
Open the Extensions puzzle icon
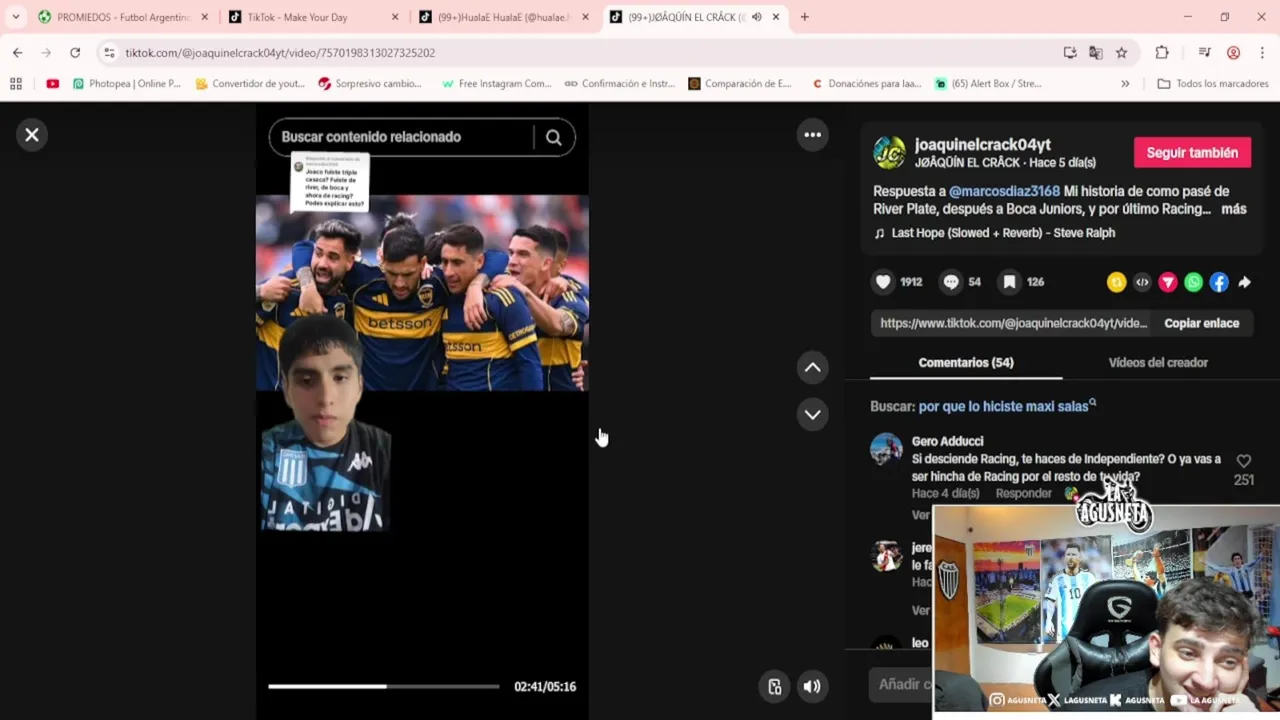1161,53
